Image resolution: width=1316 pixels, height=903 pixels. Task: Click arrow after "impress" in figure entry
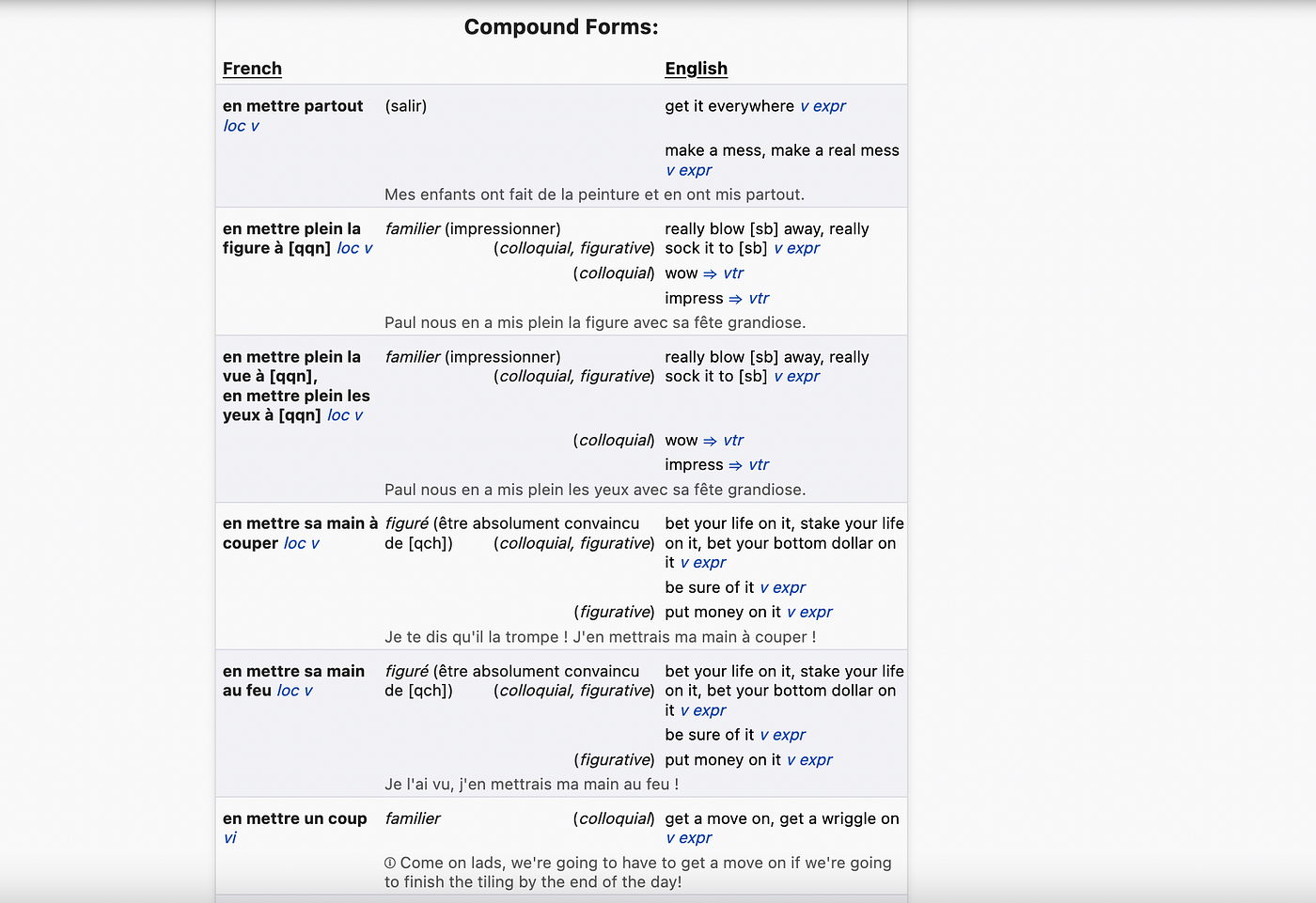point(735,299)
